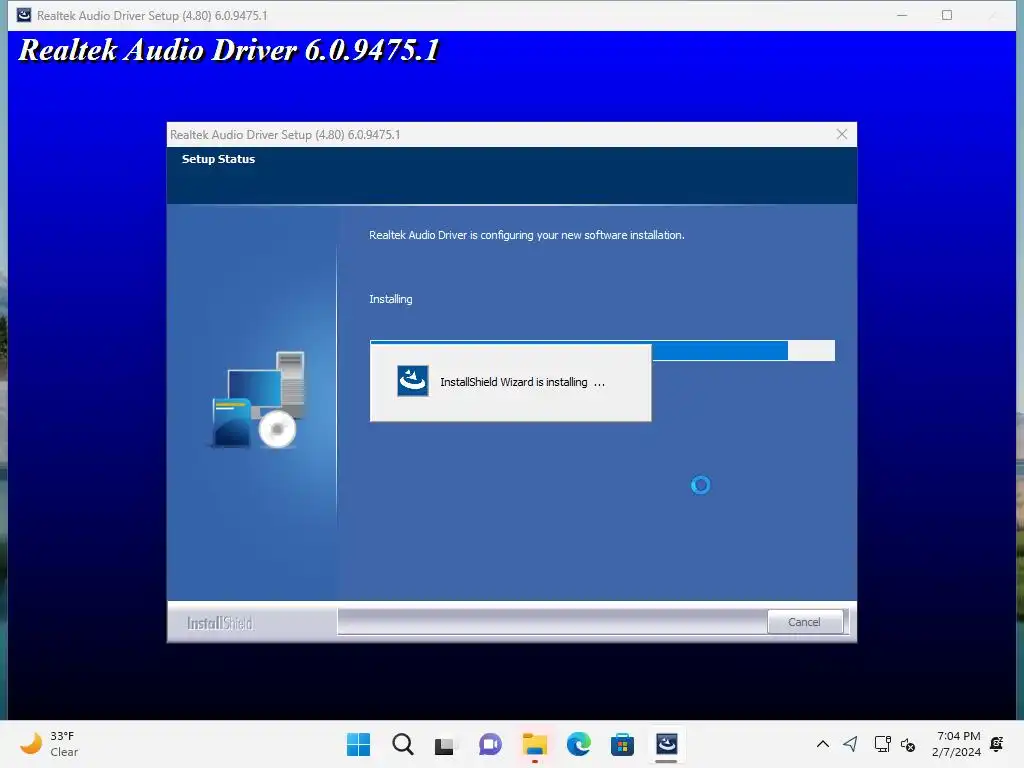
Task: Cancel the Realtek driver installation
Action: pyautogui.click(x=805, y=622)
